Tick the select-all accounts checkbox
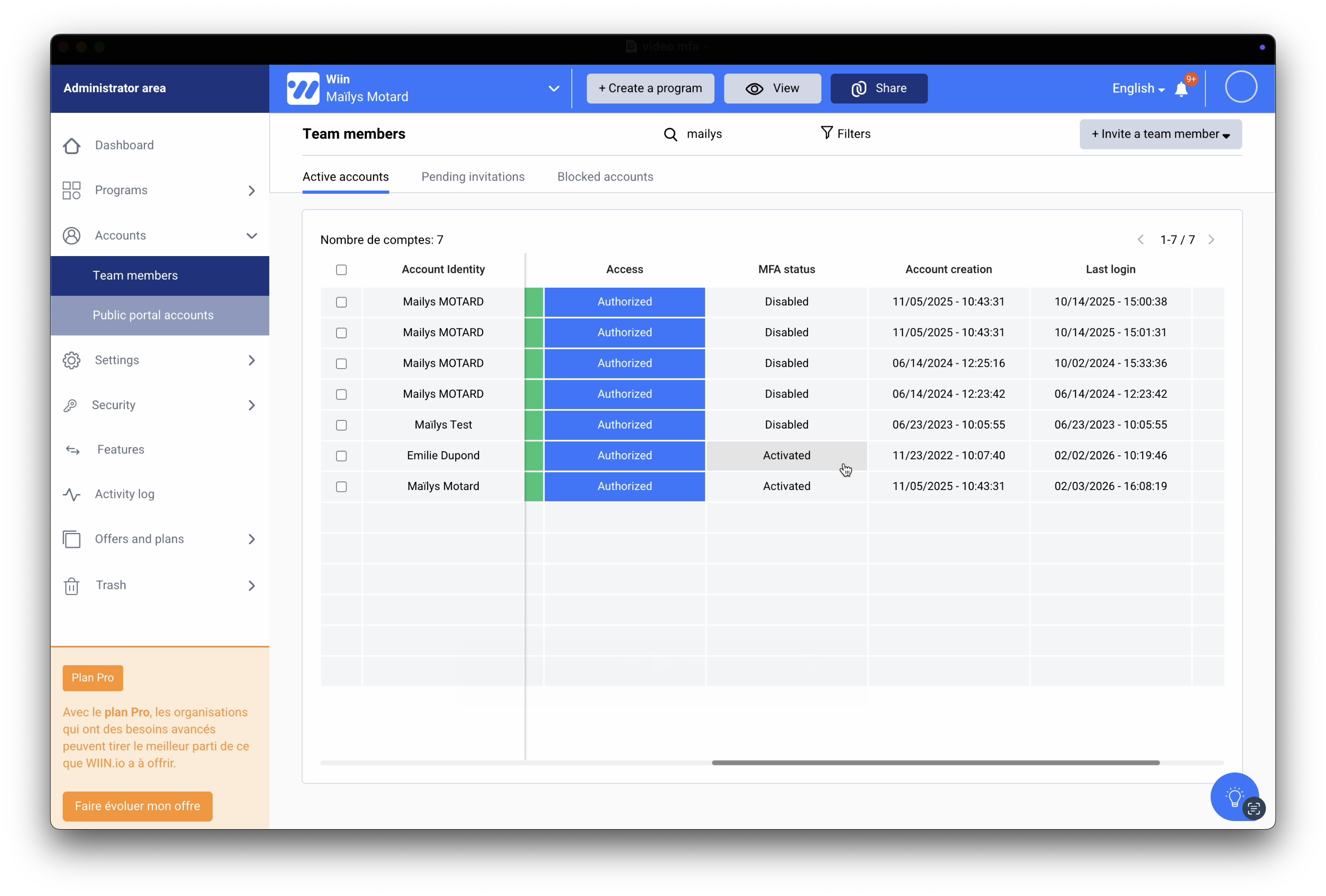Screen dimensions: 1326x896 (x=341, y=270)
